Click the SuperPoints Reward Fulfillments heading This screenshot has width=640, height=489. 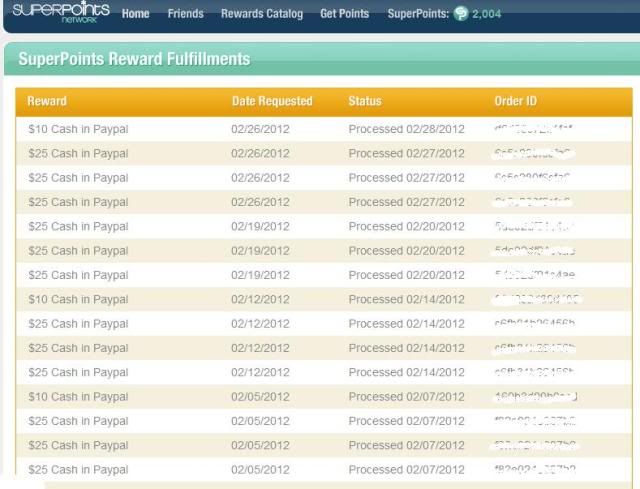pos(134,59)
